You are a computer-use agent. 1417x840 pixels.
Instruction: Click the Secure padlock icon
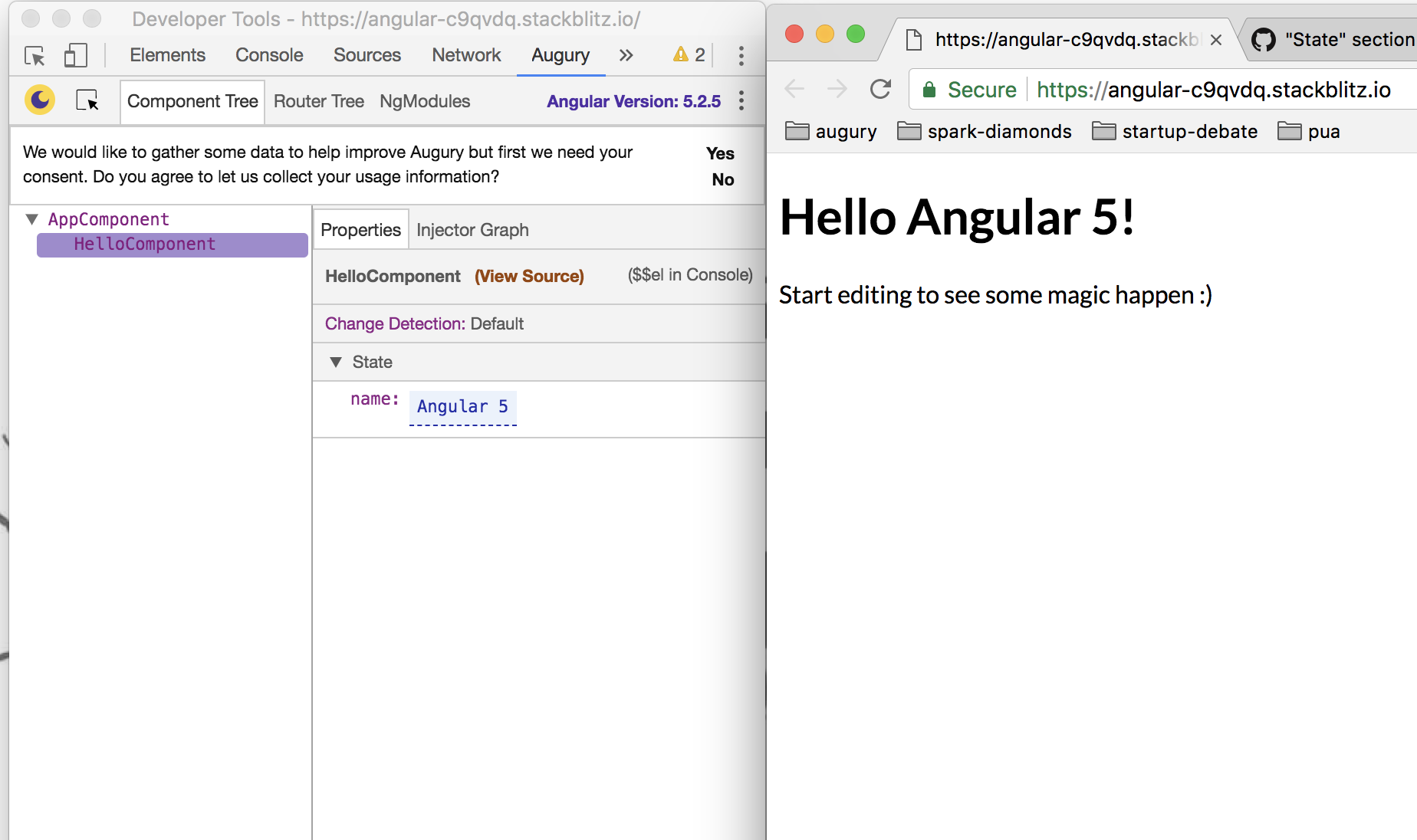click(x=929, y=89)
